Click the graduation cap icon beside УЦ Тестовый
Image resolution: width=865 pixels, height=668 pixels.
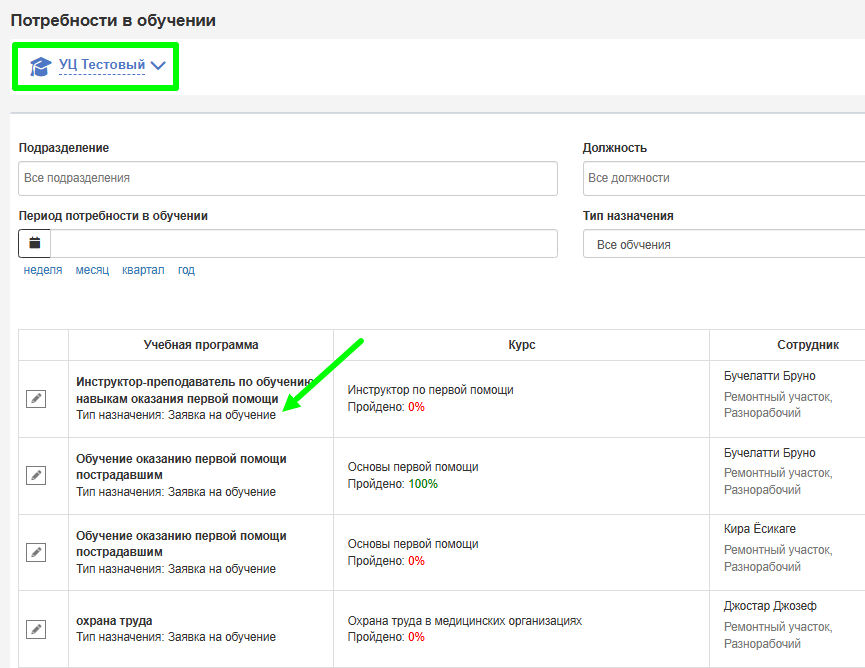pos(40,66)
